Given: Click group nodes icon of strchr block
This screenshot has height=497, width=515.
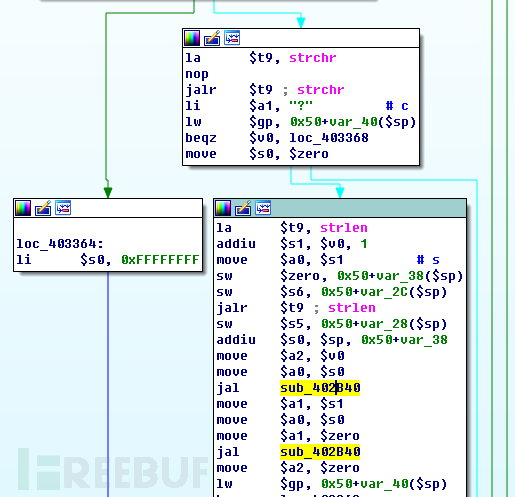Looking at the screenshot, I should click(x=232, y=38).
